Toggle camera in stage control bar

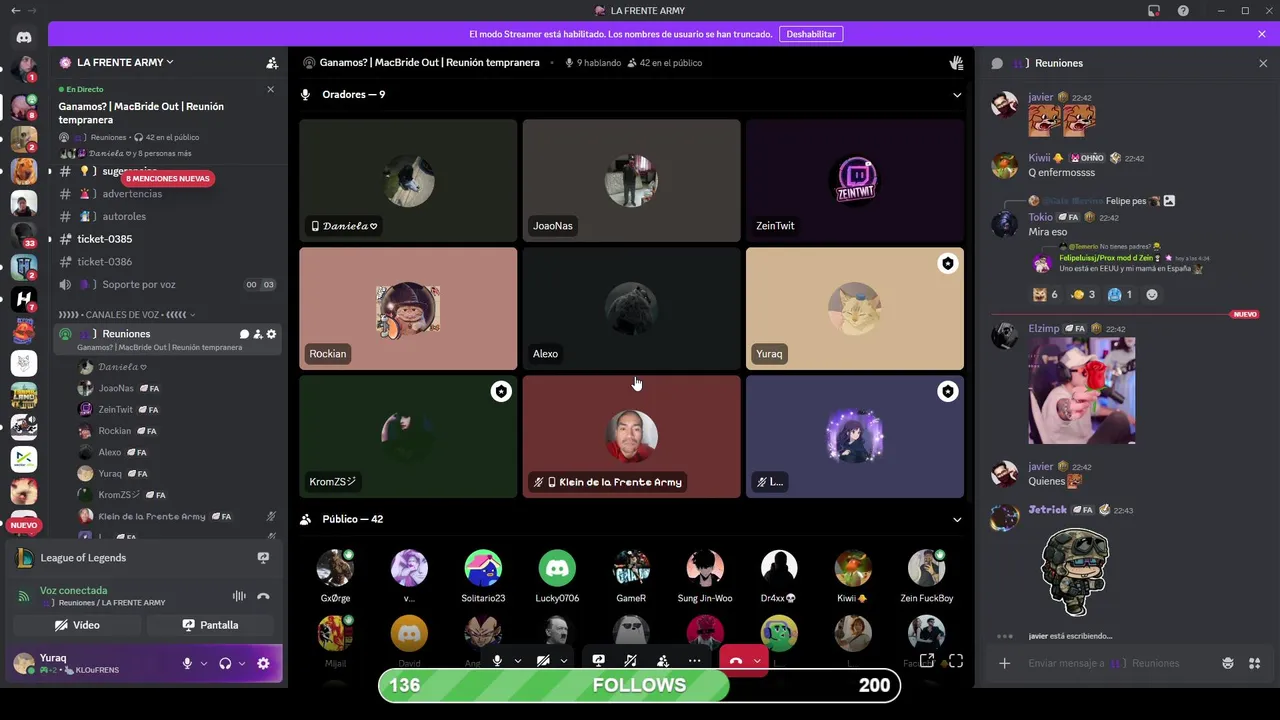(x=543, y=661)
